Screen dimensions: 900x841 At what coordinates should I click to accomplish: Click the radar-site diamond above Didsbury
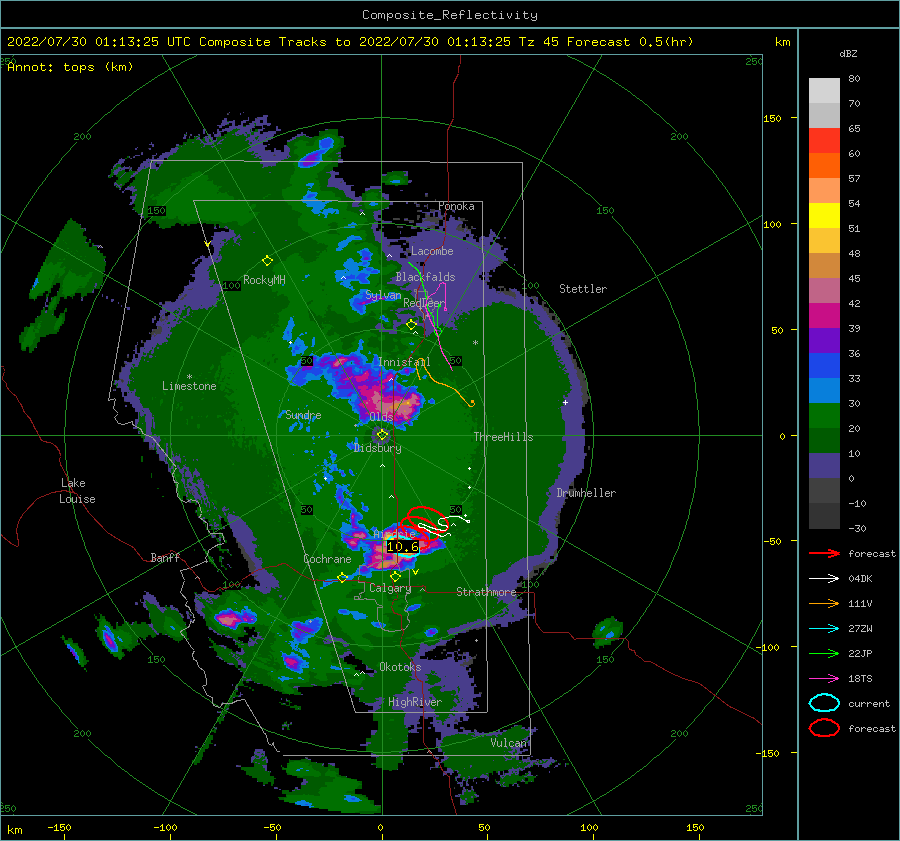(382, 435)
